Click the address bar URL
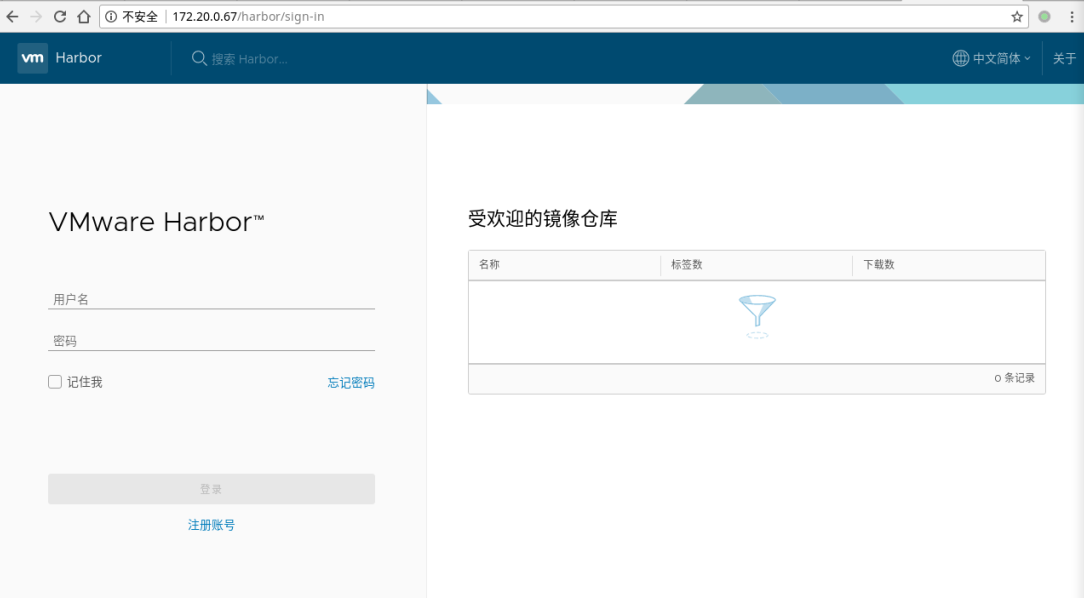The height and width of the screenshot is (598, 1084). point(248,17)
